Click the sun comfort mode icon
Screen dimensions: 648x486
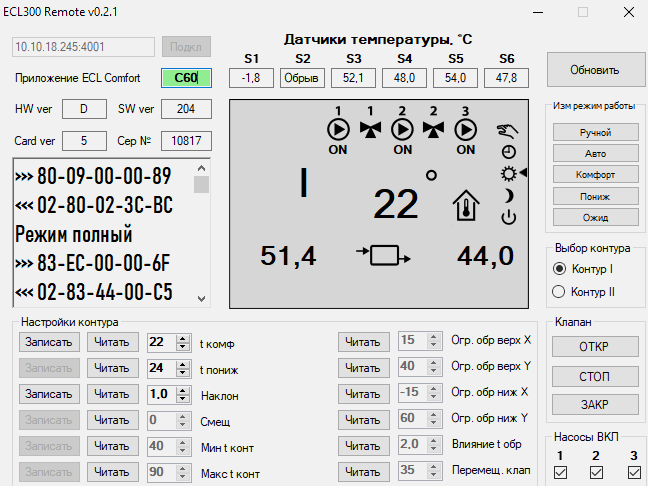pos(508,173)
